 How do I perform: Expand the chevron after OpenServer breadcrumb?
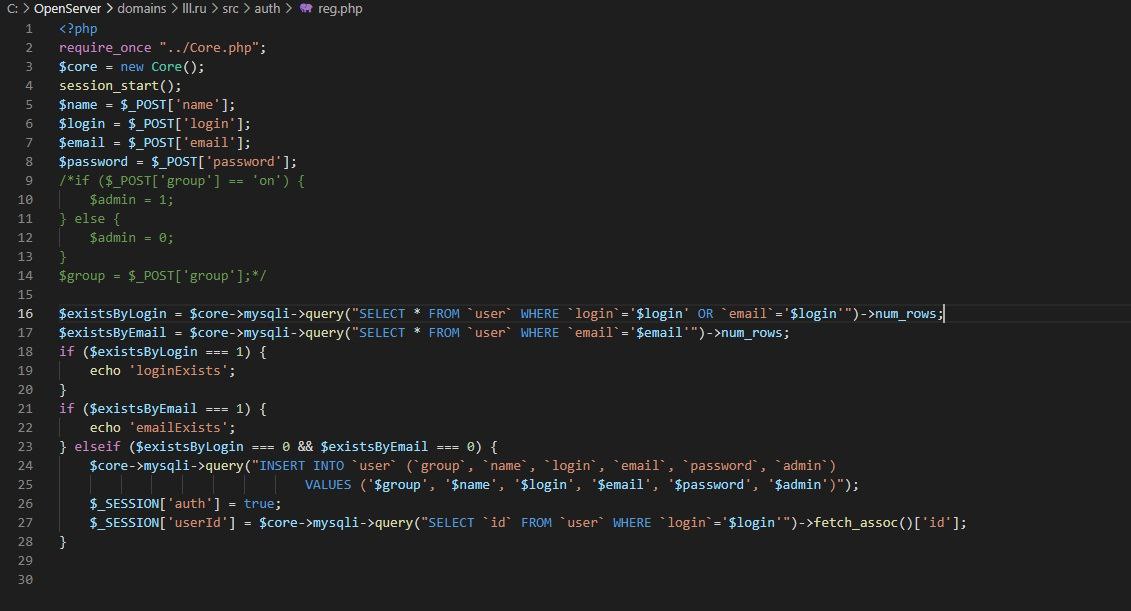click(x=109, y=9)
